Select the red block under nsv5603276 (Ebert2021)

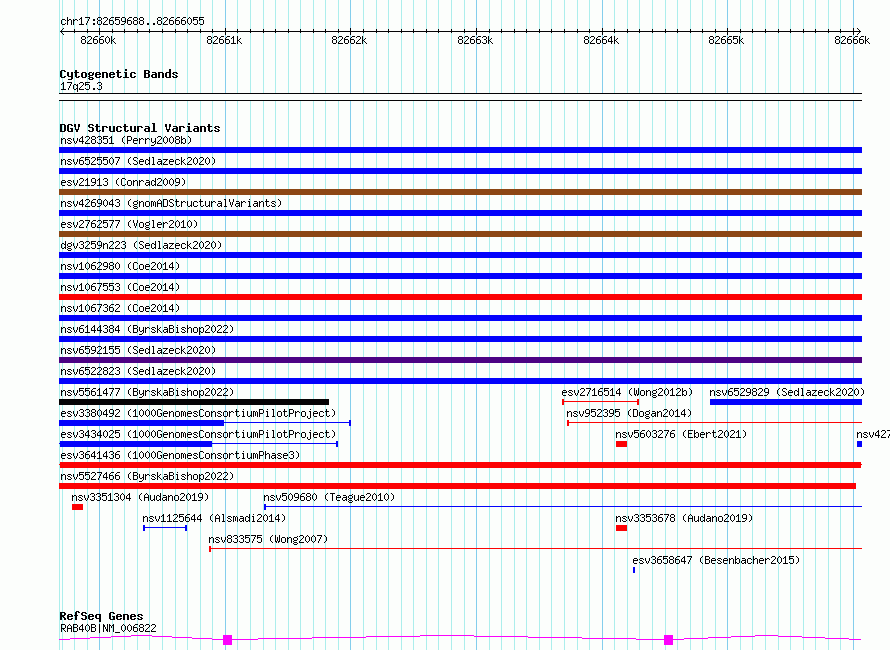point(621,444)
